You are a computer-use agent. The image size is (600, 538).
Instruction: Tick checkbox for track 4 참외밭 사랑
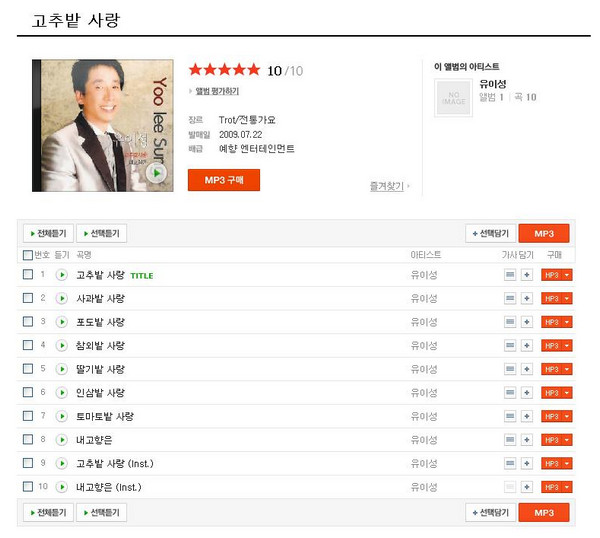coord(28,345)
